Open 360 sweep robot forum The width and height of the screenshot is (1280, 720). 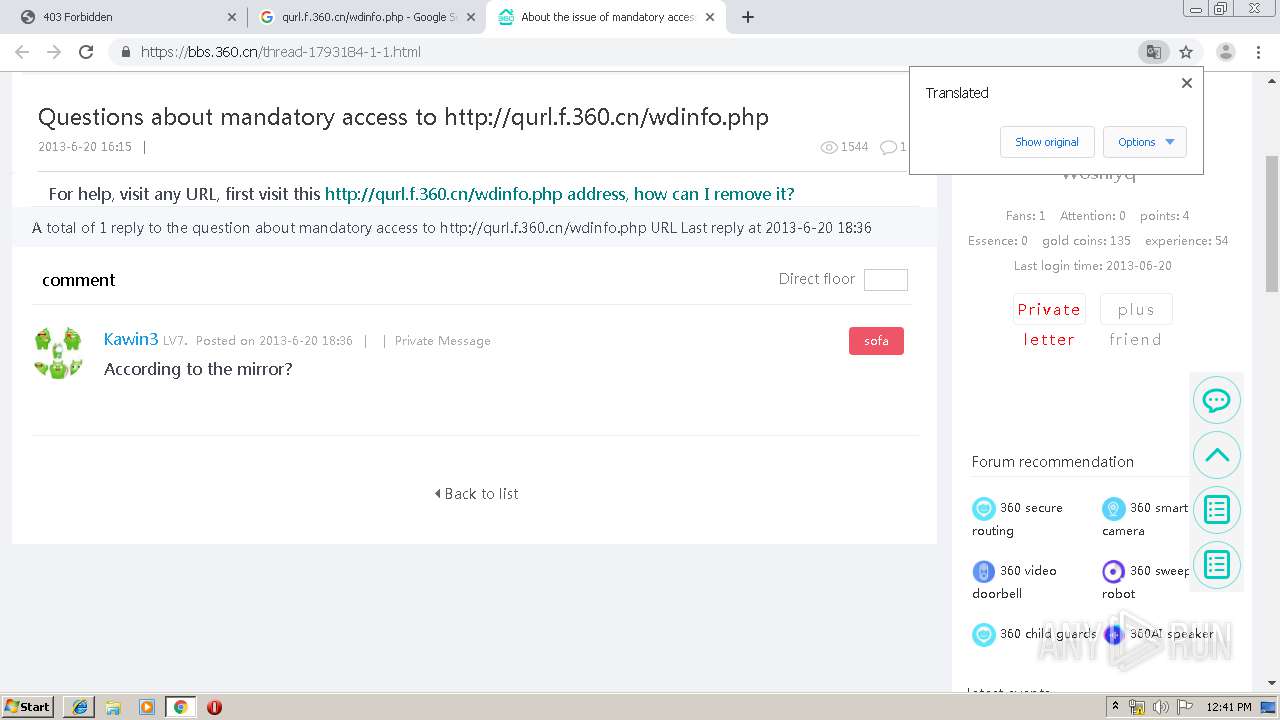[x=1146, y=581]
